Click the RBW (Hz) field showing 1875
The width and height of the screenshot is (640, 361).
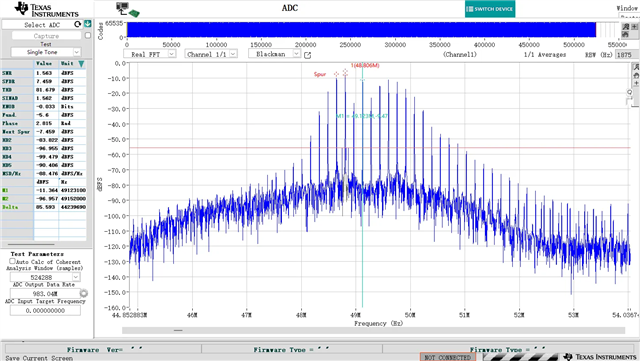click(x=626, y=55)
